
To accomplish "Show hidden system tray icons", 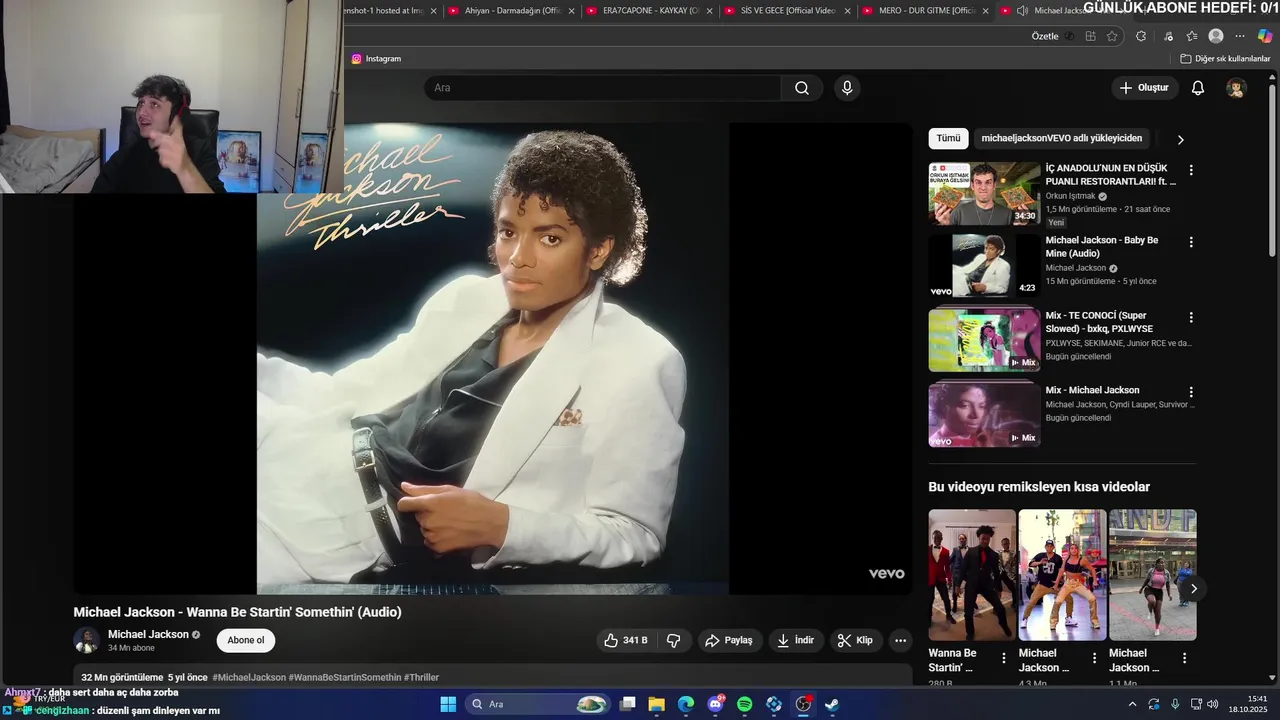I will pyautogui.click(x=1132, y=704).
